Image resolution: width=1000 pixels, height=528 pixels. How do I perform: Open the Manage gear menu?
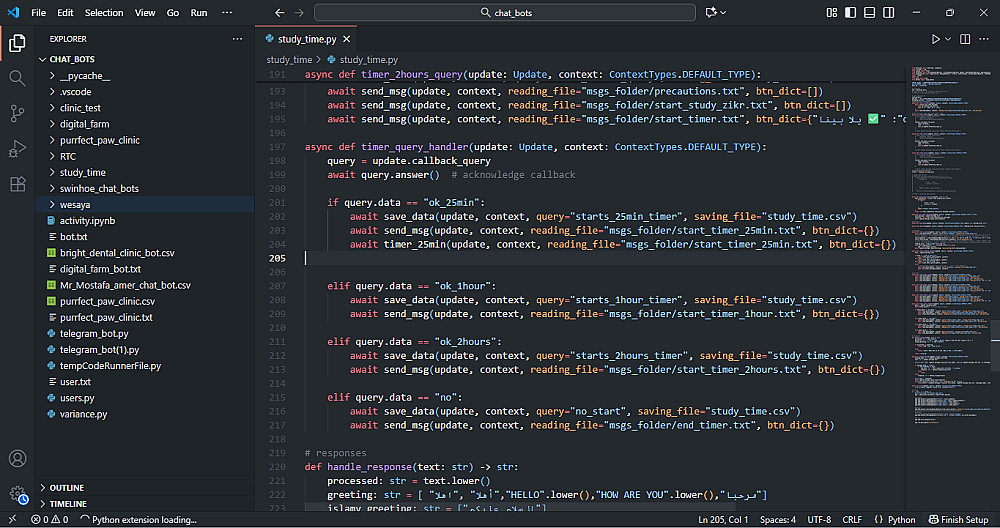click(17, 494)
